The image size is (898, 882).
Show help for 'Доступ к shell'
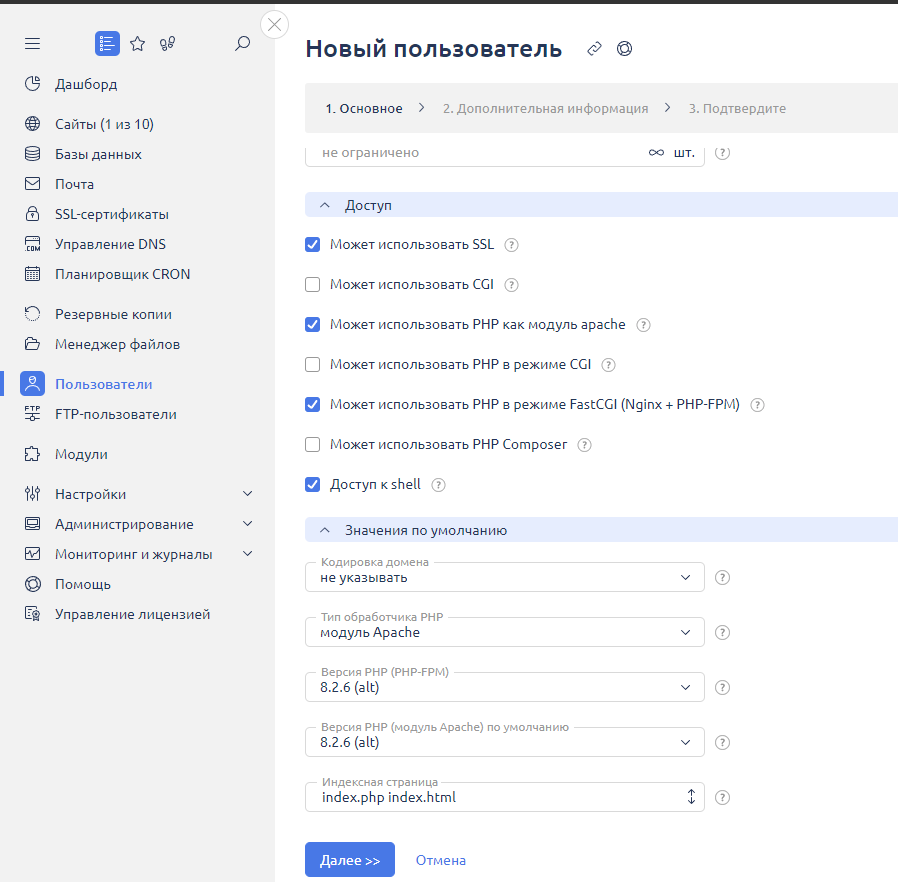tap(438, 485)
